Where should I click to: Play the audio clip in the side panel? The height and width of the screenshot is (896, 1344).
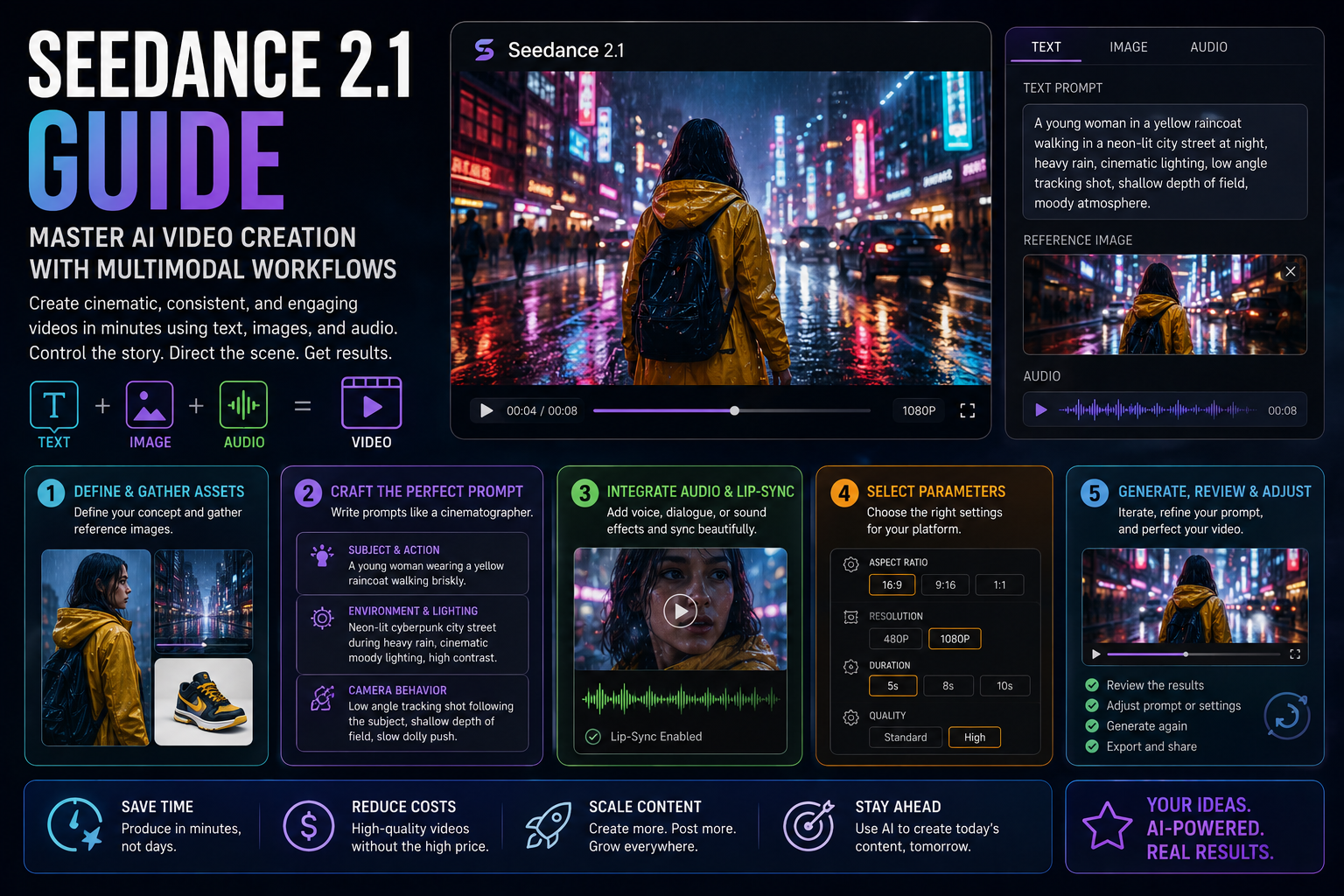click(x=1041, y=409)
